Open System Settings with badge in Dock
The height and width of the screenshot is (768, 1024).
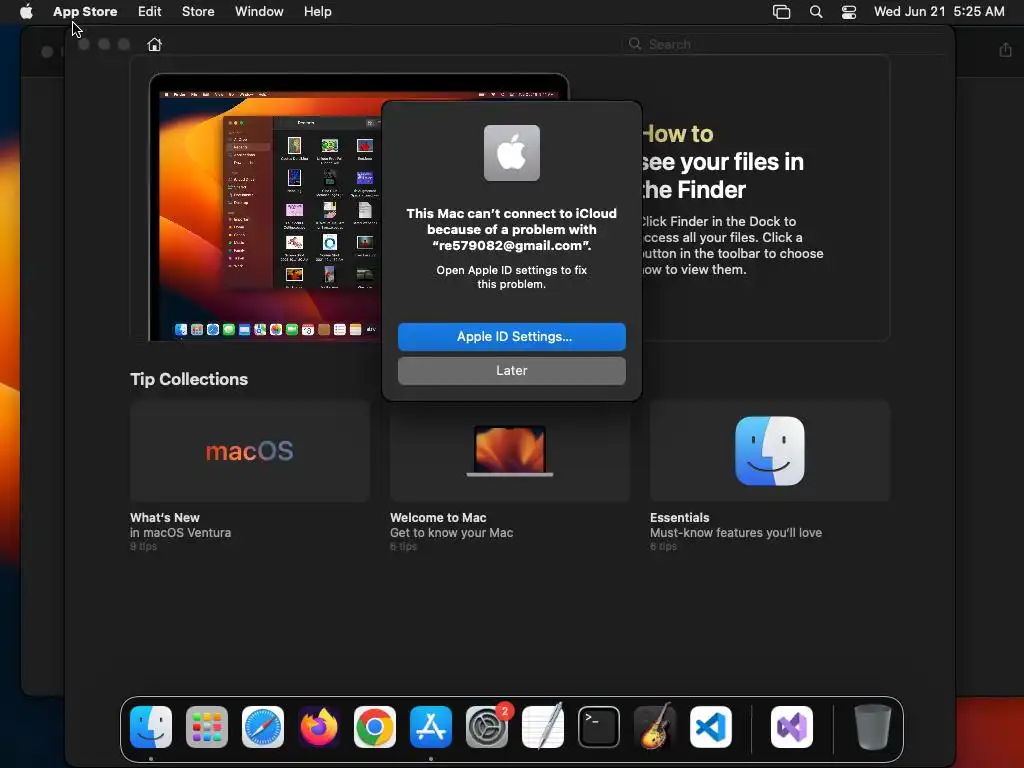(487, 727)
